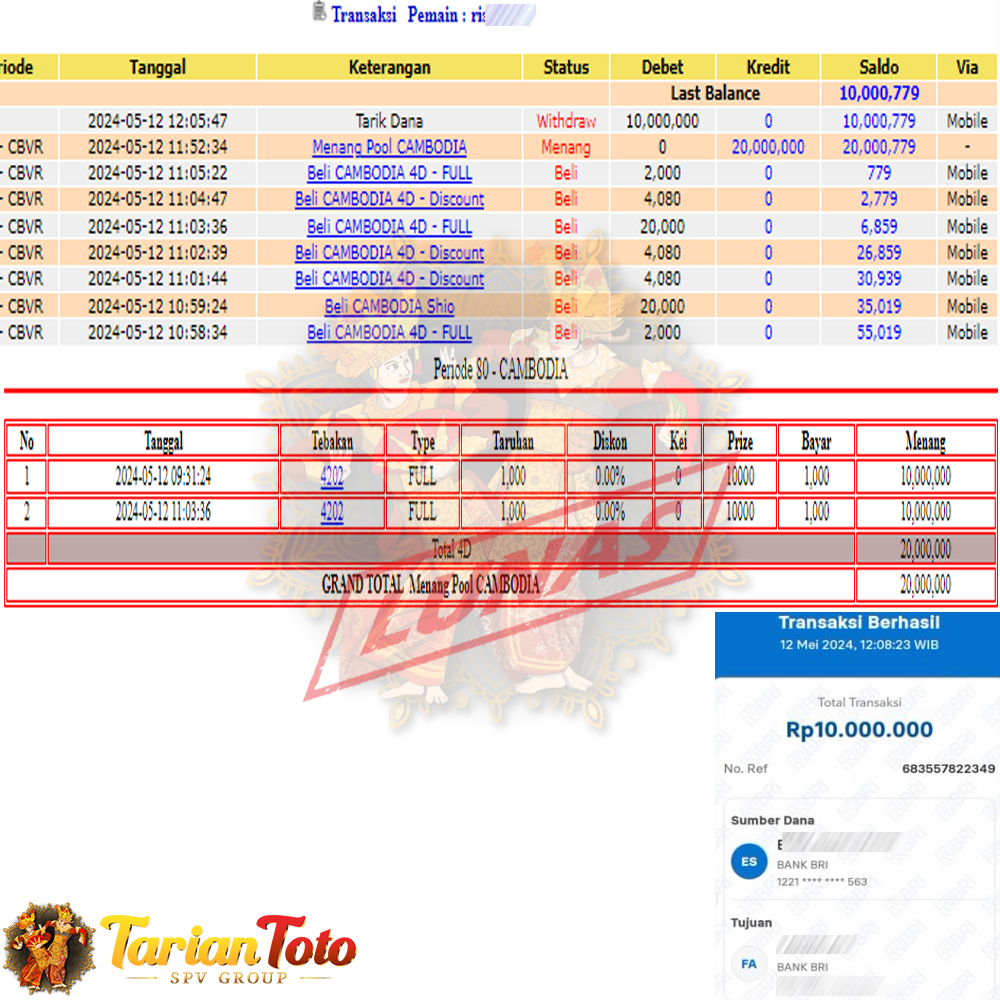
Task: Select the Last Balance value 10,000,779
Action: 878,94
